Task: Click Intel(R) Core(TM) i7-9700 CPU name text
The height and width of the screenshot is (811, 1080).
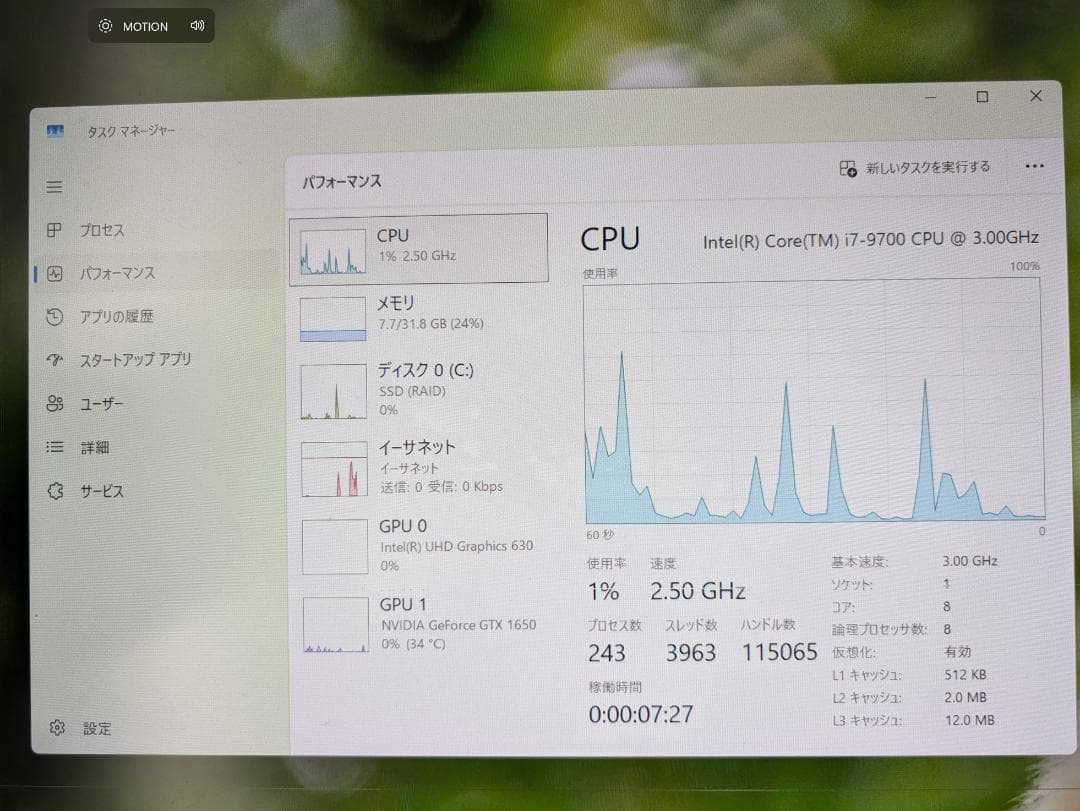Action: [871, 240]
